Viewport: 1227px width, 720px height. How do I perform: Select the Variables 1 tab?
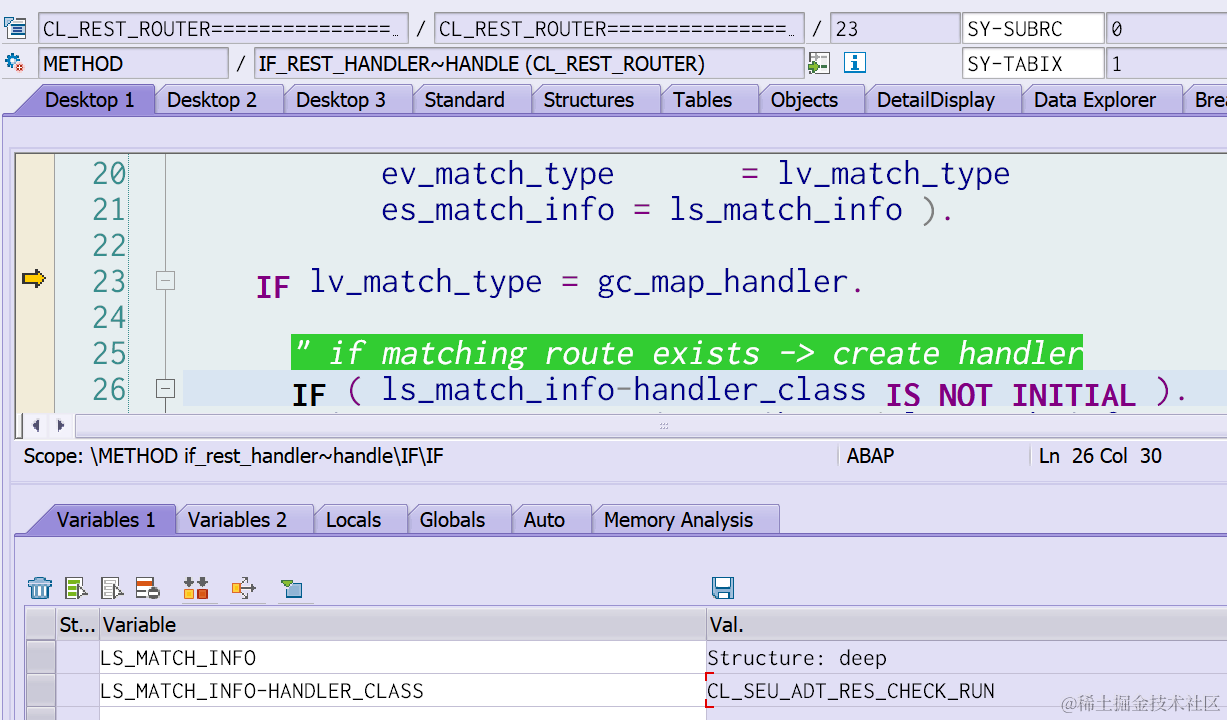click(106, 520)
